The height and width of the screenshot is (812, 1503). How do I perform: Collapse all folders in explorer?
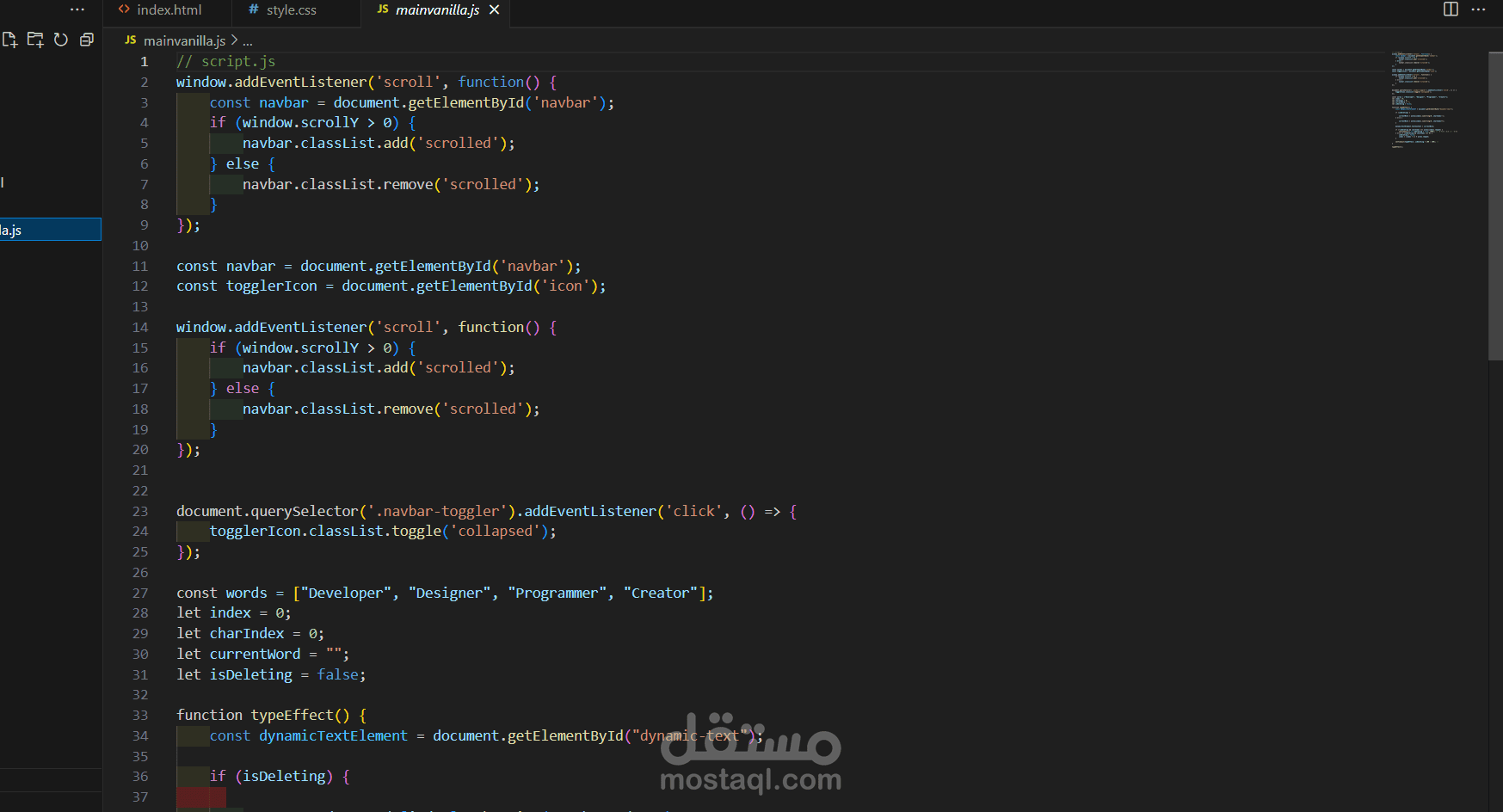(x=86, y=40)
